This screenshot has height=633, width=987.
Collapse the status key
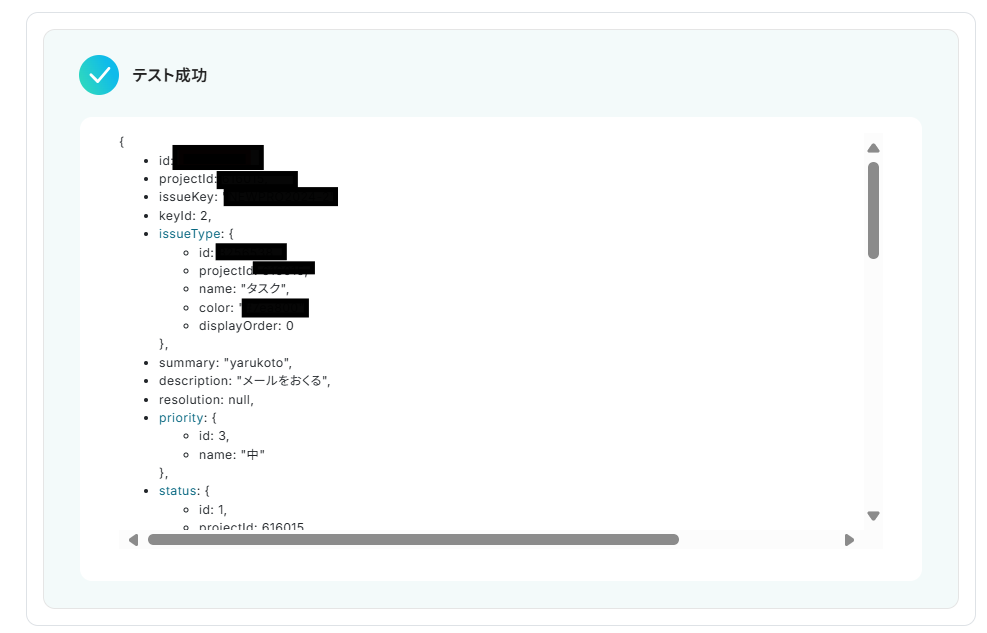coord(178,491)
